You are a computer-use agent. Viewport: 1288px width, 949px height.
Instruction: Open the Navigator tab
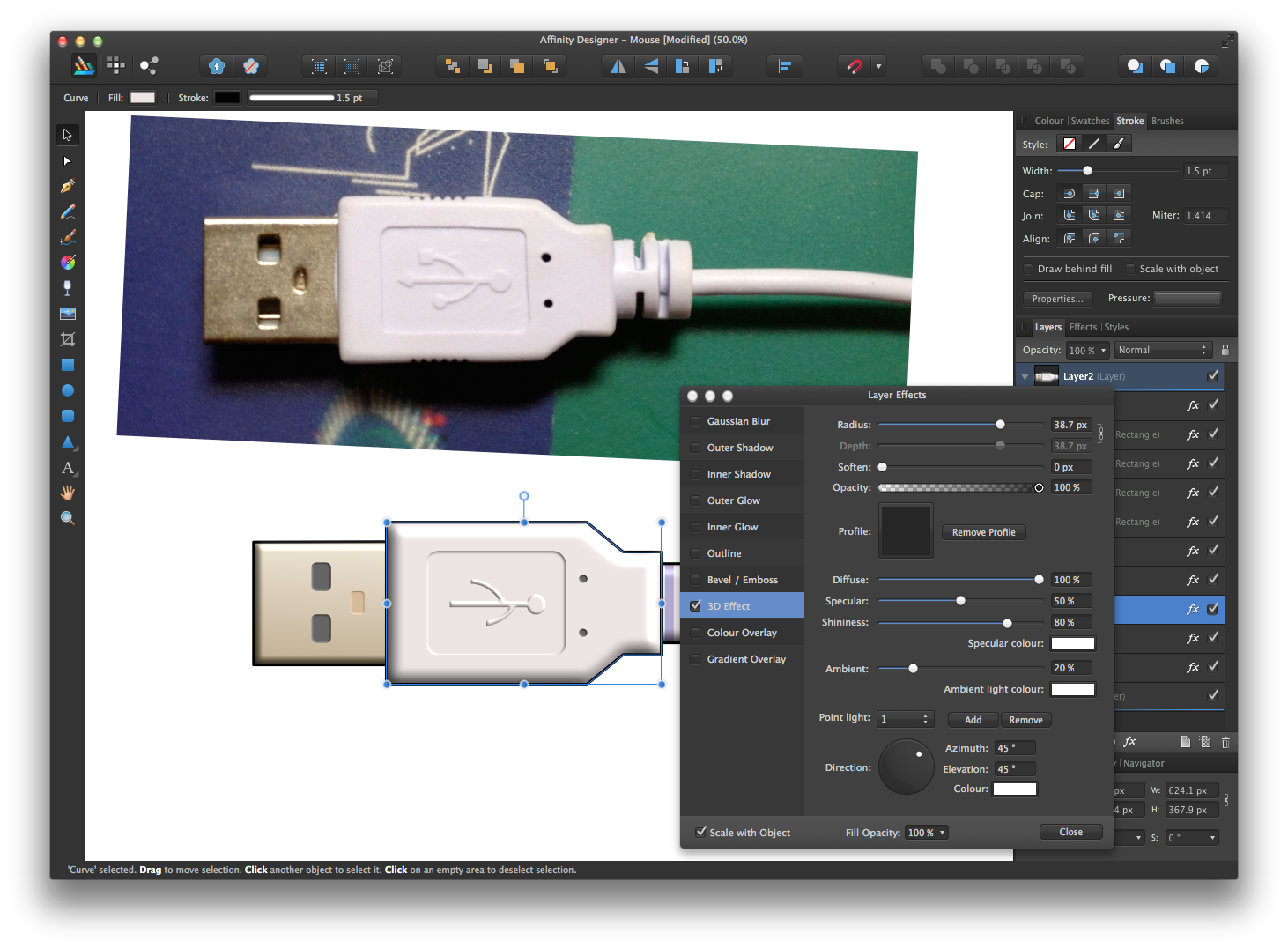(x=1144, y=763)
